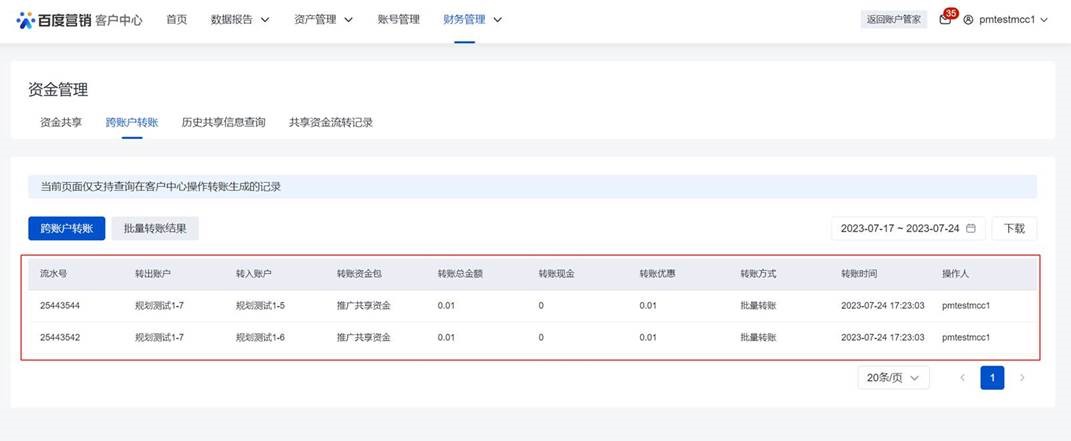Go to the next page arrow
This screenshot has height=441, width=1071.
tap(1022, 378)
